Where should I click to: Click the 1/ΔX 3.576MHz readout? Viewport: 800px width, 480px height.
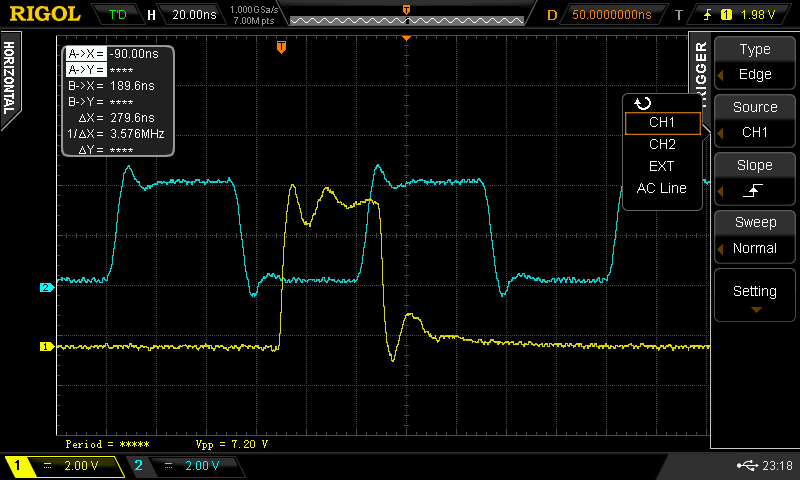point(116,134)
